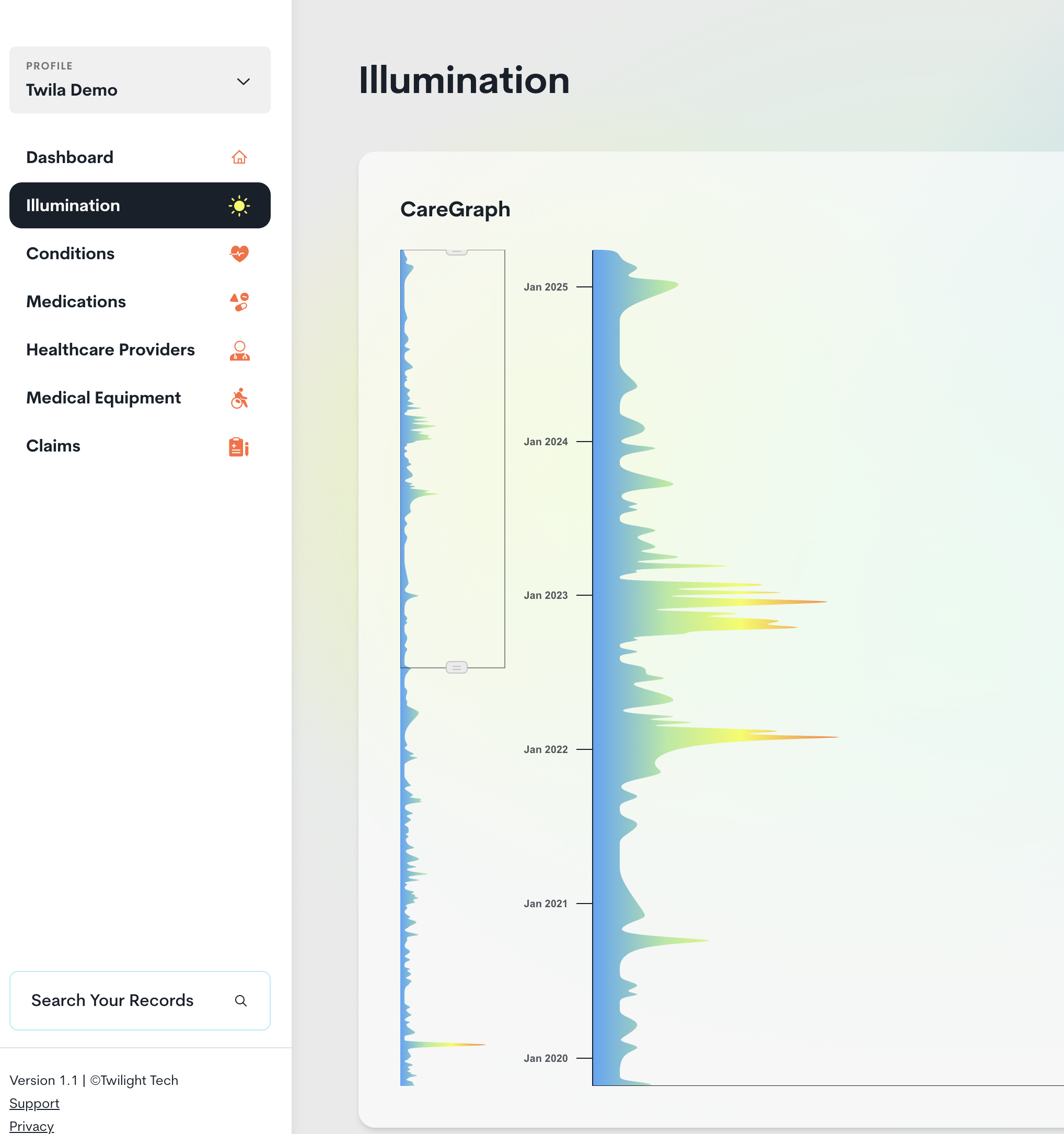Click the pills icon beside Medications
Screen dimensions: 1064x1134
(240, 302)
